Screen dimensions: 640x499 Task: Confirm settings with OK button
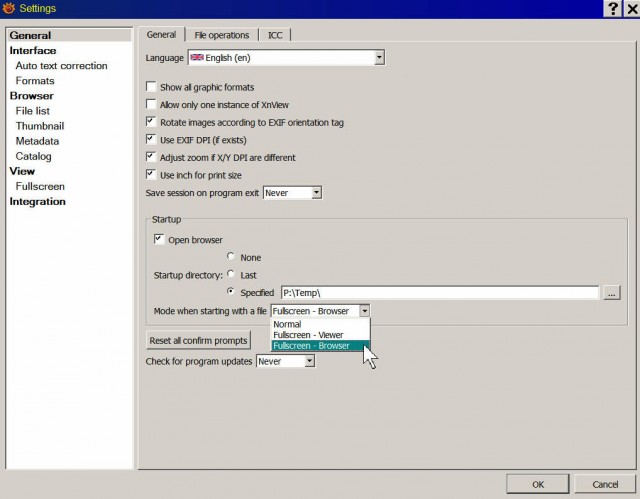coord(538,484)
